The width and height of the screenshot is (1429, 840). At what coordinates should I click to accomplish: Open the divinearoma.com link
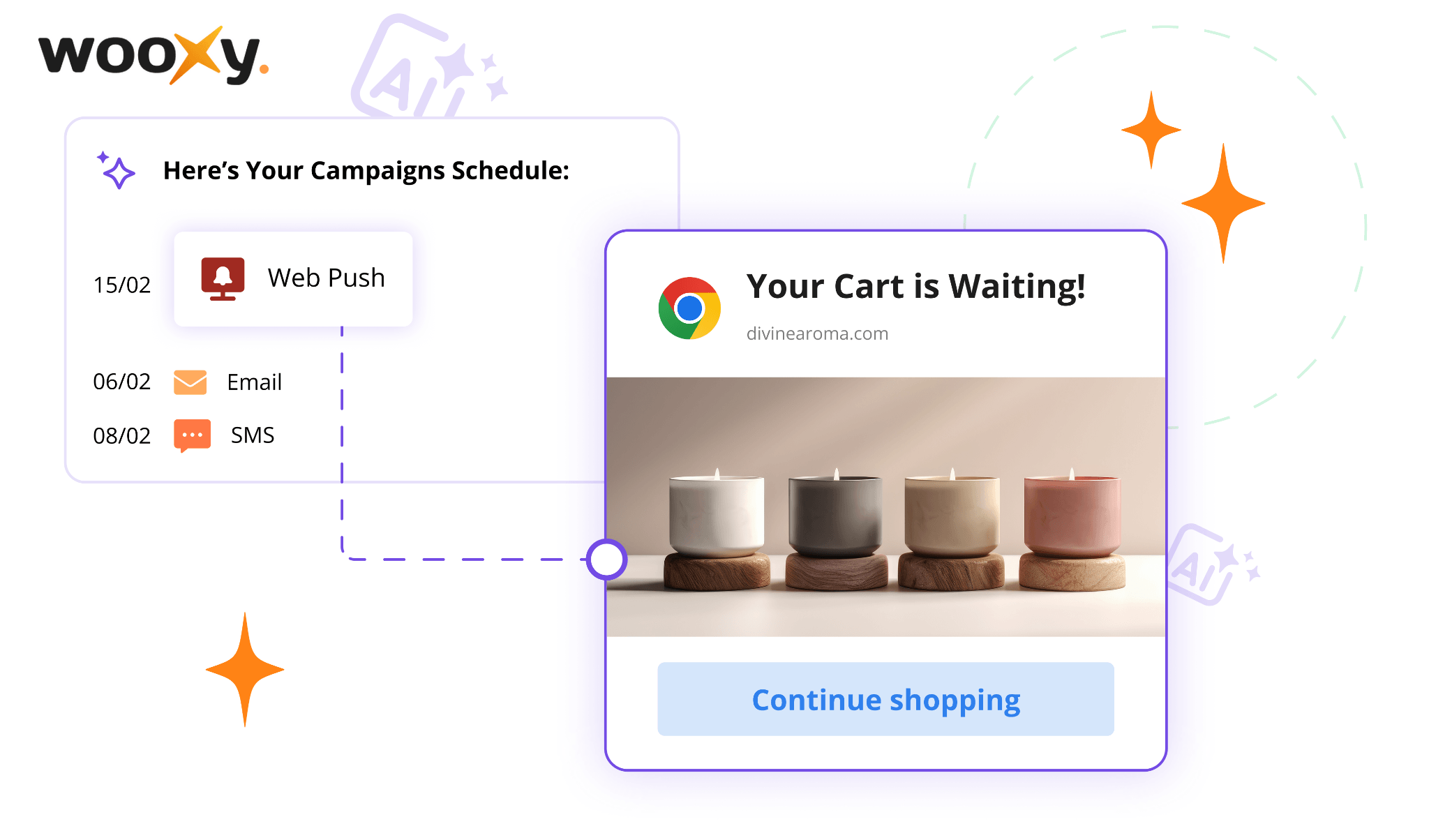point(817,333)
